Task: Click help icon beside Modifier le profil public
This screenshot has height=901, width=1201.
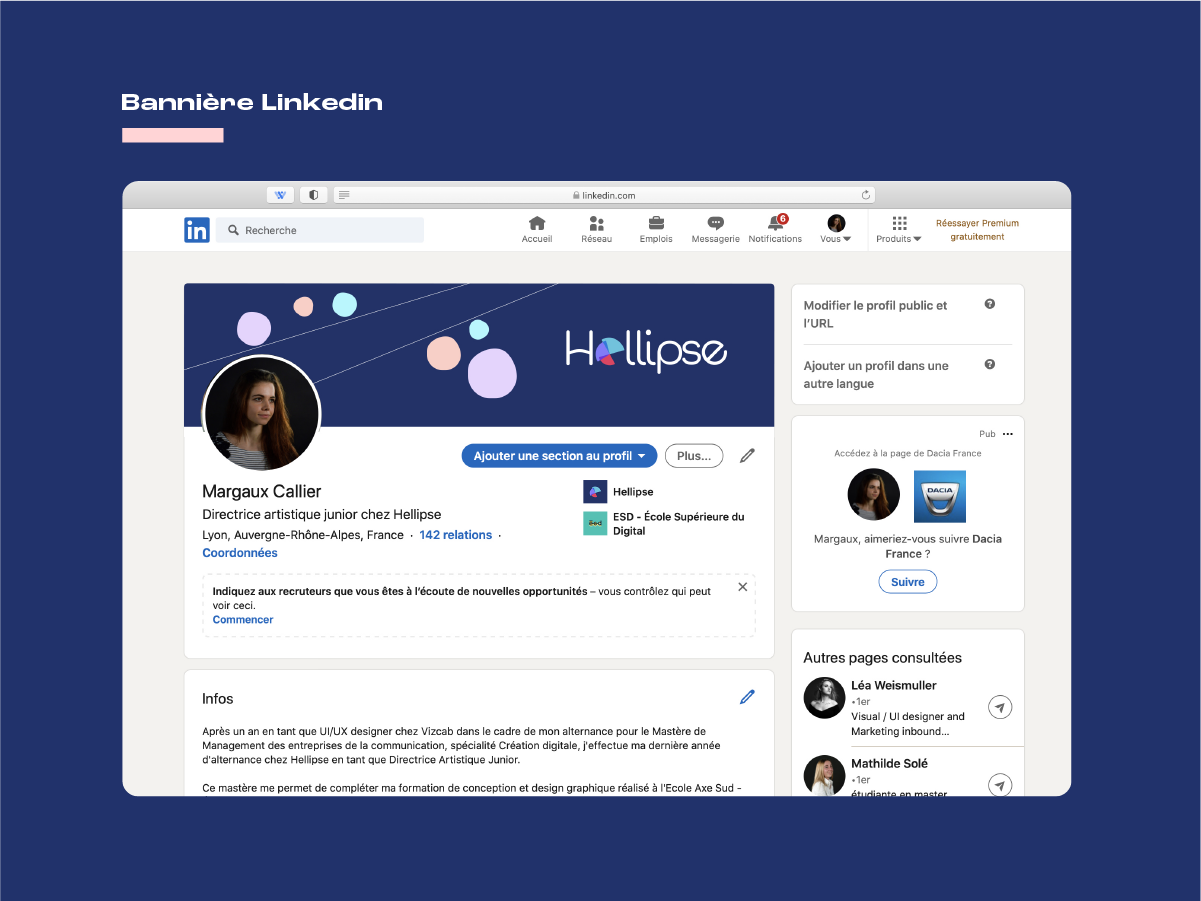Action: pyautogui.click(x=990, y=304)
